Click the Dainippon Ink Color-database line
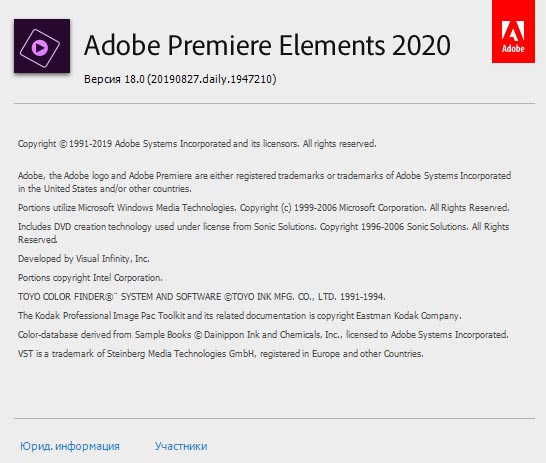546x463 pixels. point(263,335)
